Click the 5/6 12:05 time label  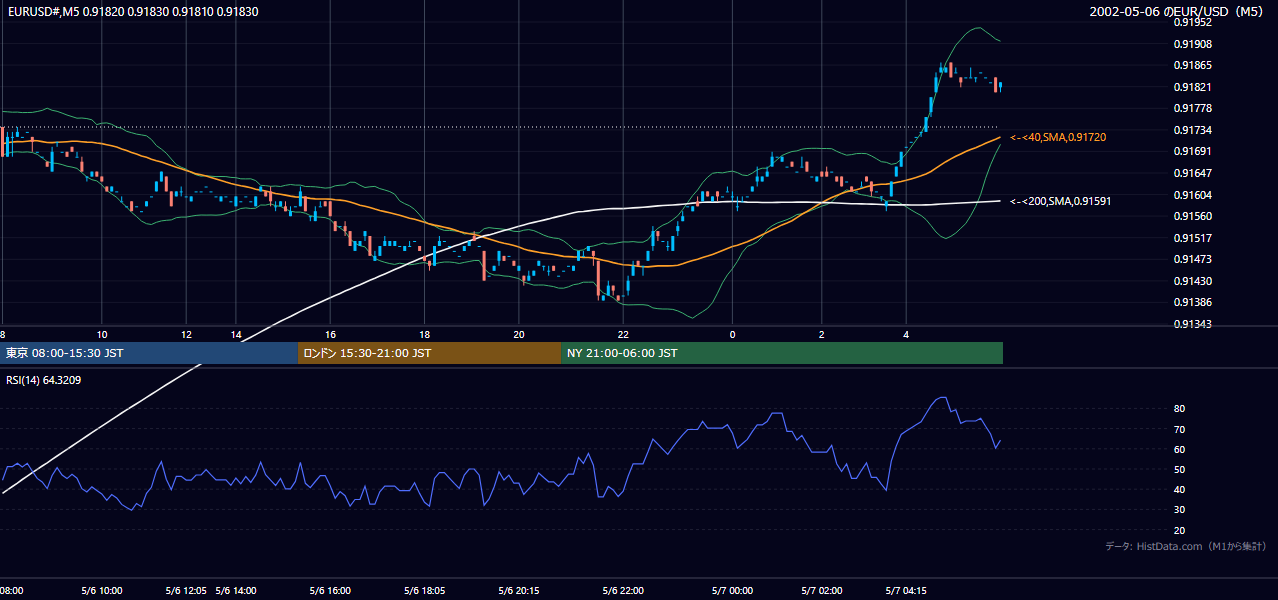tap(186, 591)
